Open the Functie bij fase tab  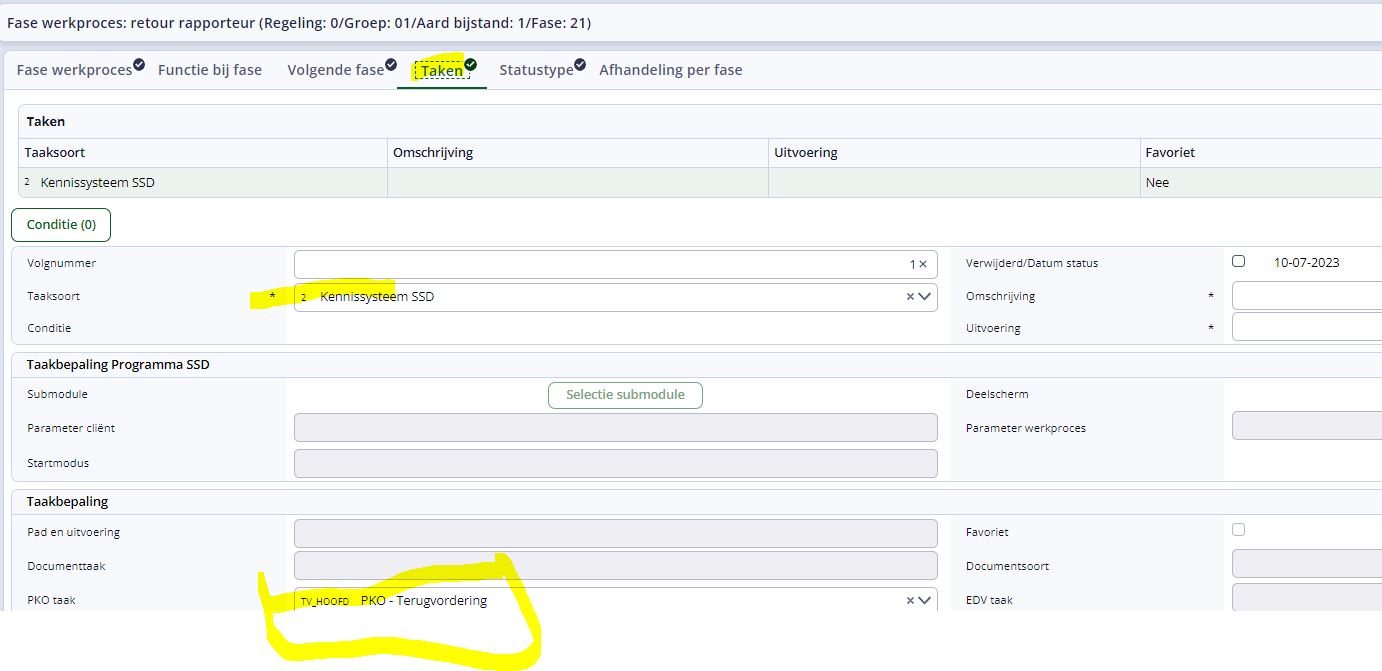[x=210, y=70]
